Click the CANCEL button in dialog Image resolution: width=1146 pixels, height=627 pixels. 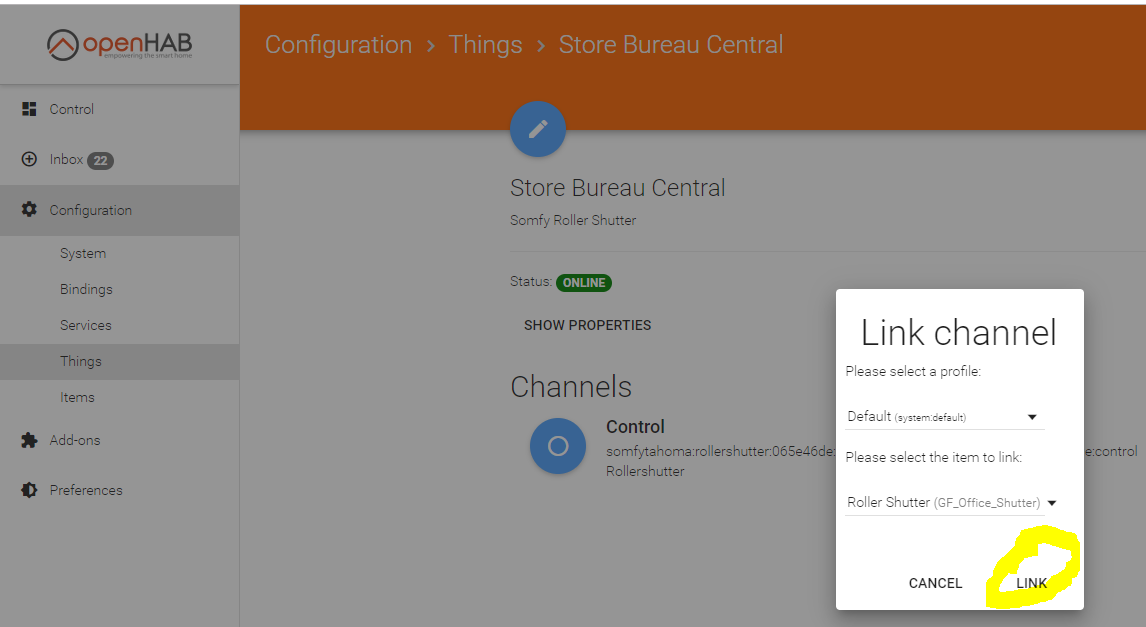point(935,583)
